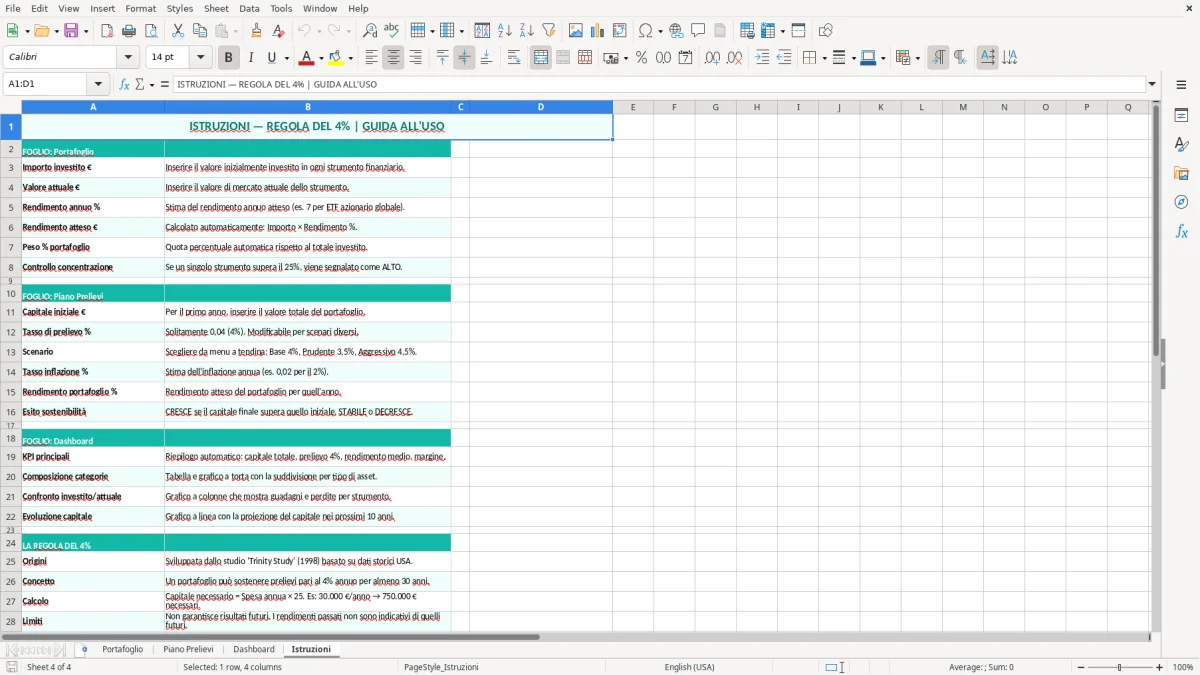Select the Clone Formatting paintbrush

click(257, 31)
